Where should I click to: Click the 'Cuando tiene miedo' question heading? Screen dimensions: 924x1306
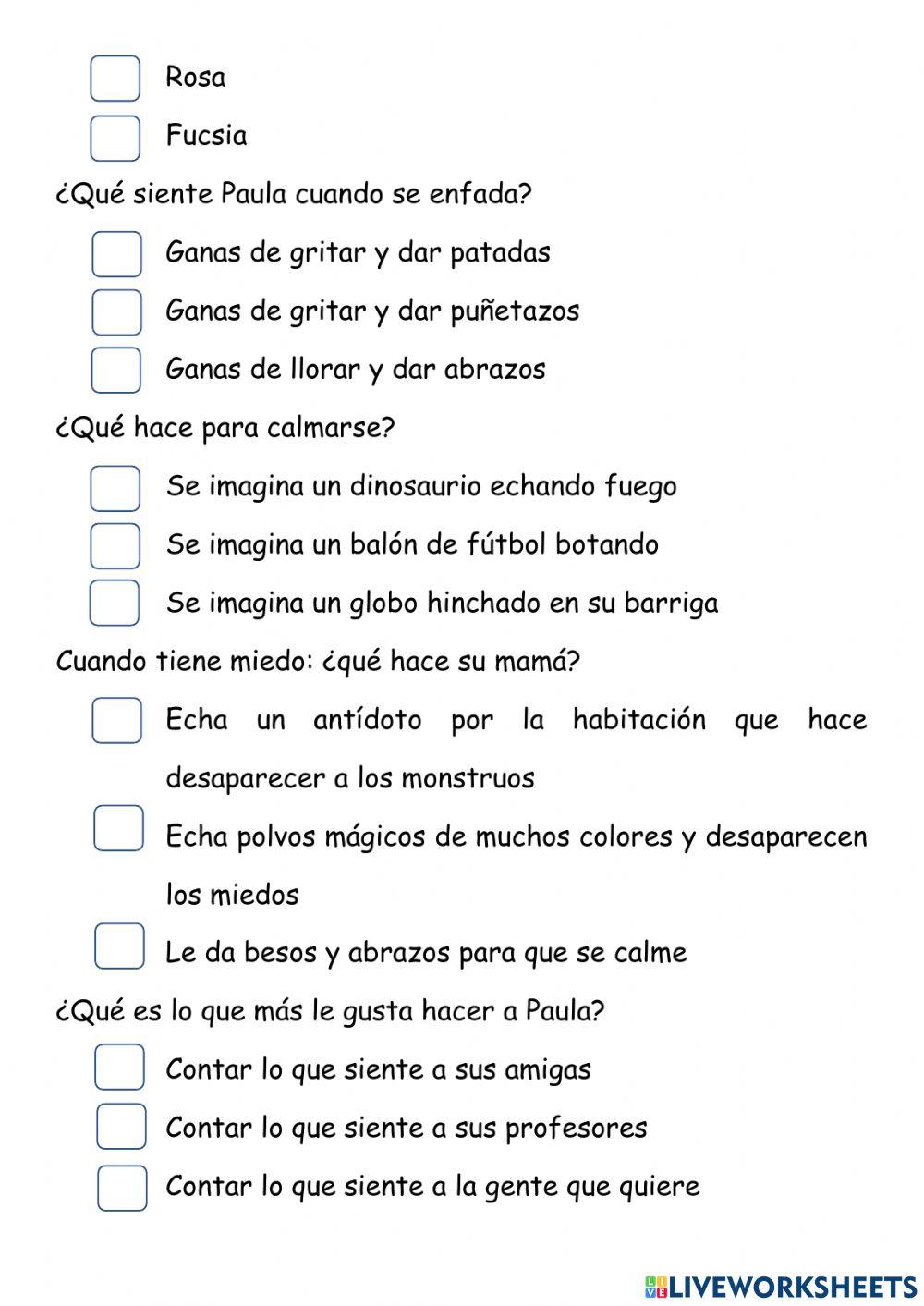pyautogui.click(x=318, y=662)
